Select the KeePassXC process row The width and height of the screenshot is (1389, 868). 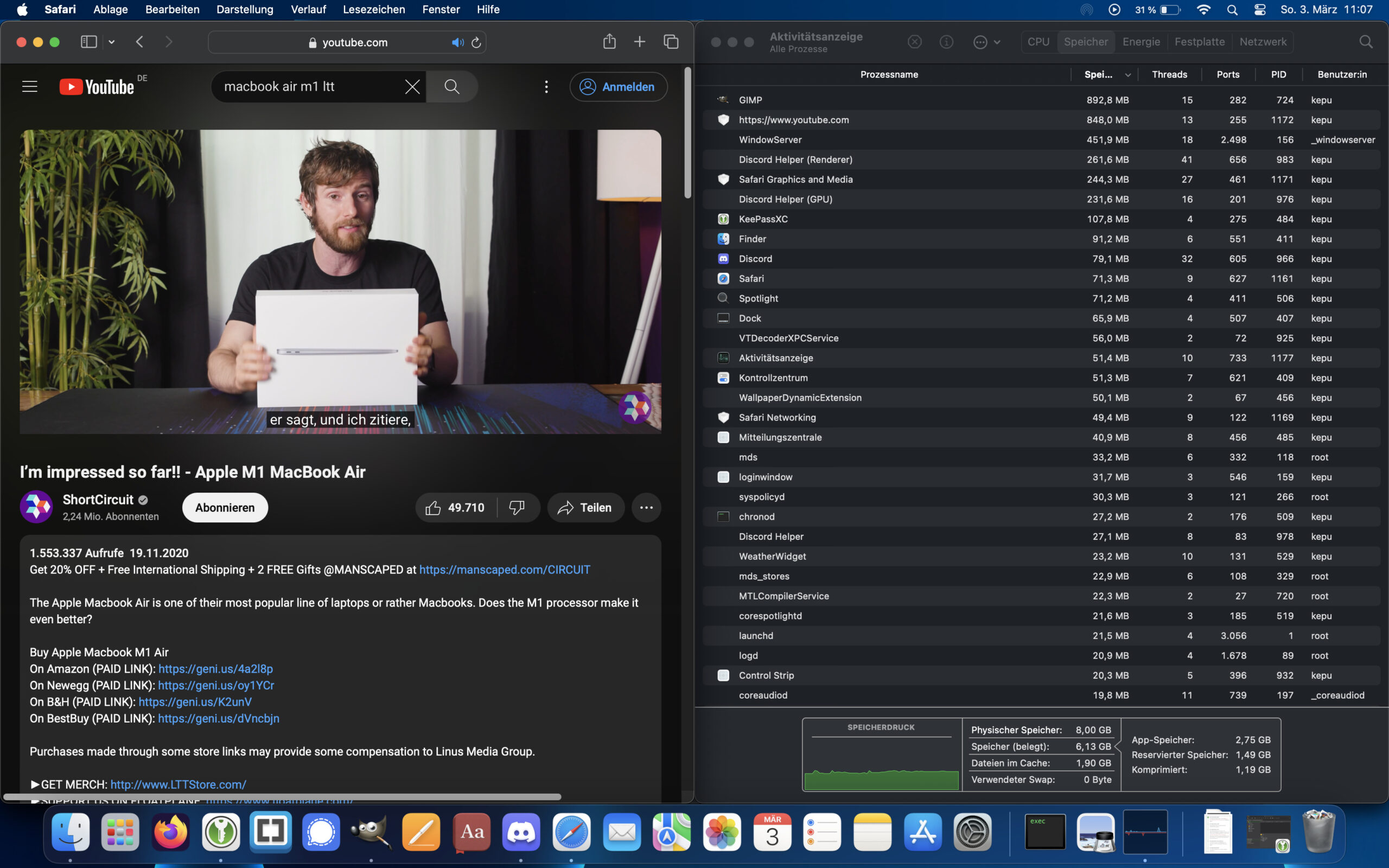click(x=1041, y=219)
